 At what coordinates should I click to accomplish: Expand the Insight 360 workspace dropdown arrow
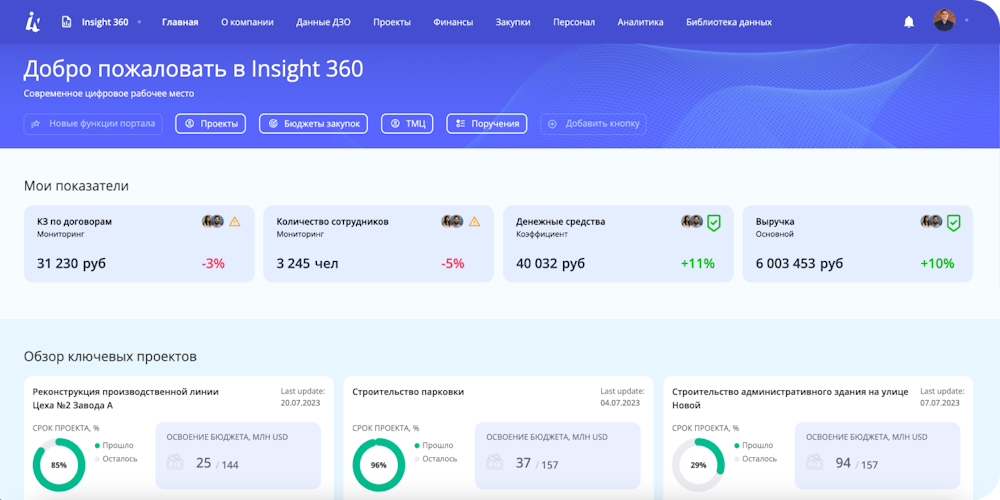point(139,22)
